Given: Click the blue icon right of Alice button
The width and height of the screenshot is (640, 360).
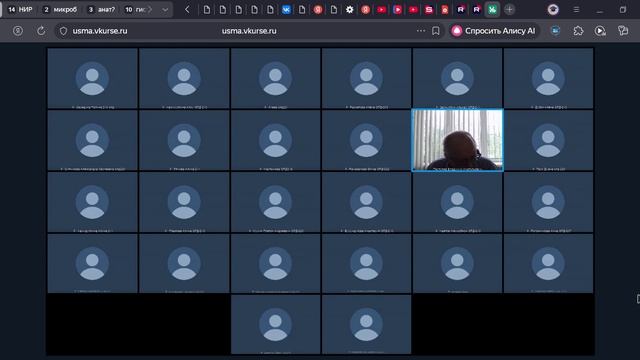Looking at the screenshot, I should (556, 31).
